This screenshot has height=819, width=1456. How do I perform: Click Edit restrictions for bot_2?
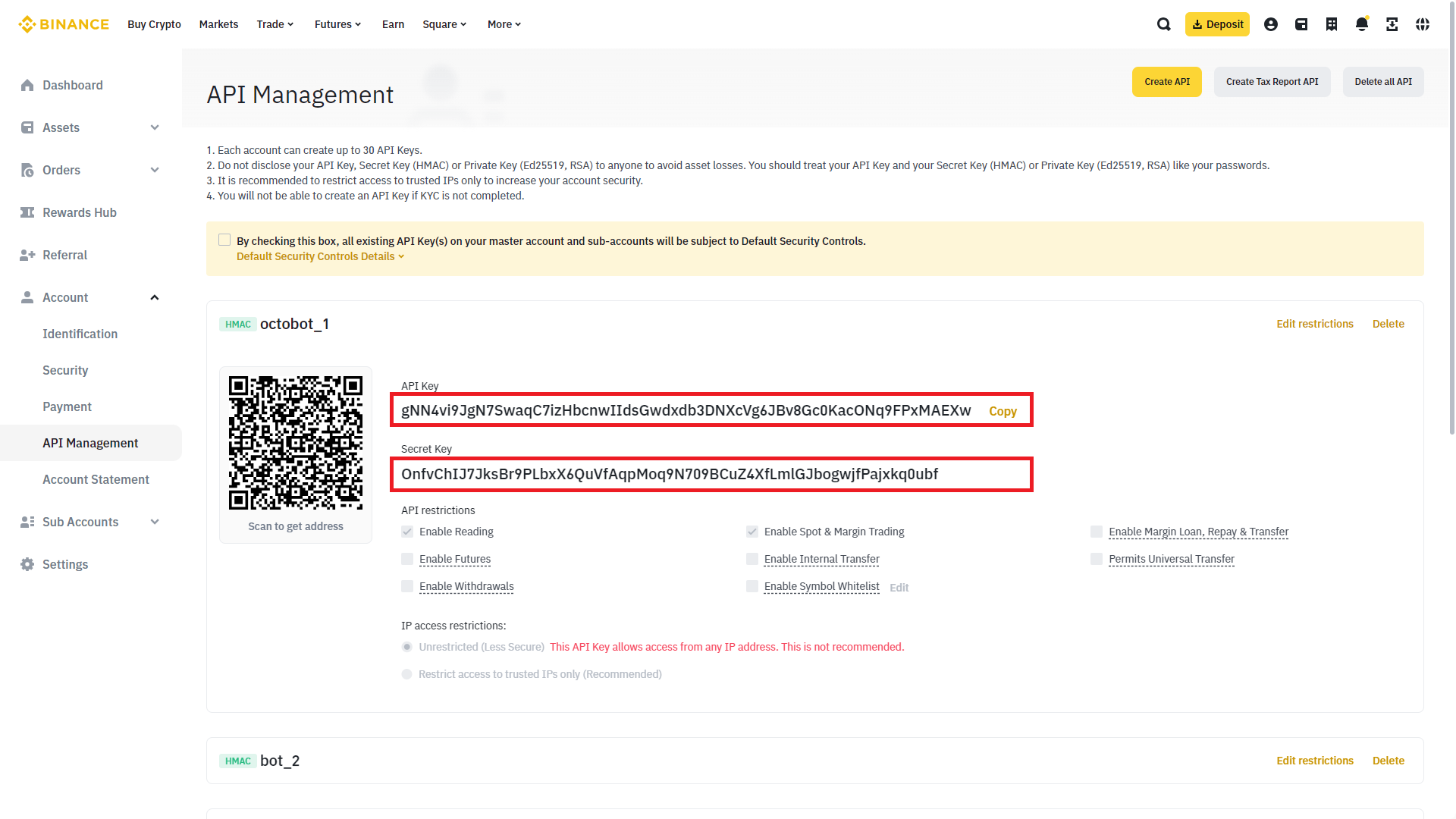click(x=1314, y=761)
